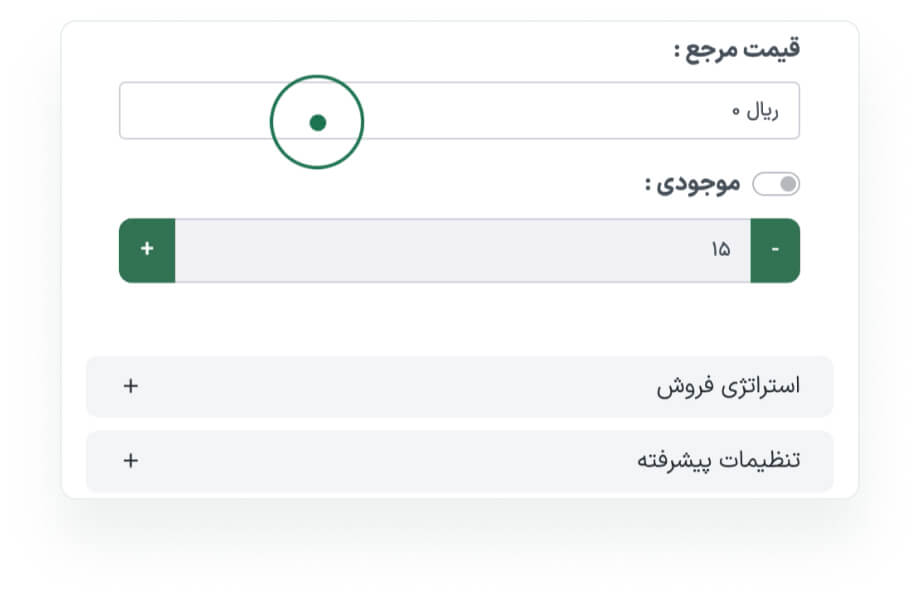
Task: Increase the stock quantity above ۱۵
Action: pyautogui.click(x=147, y=250)
